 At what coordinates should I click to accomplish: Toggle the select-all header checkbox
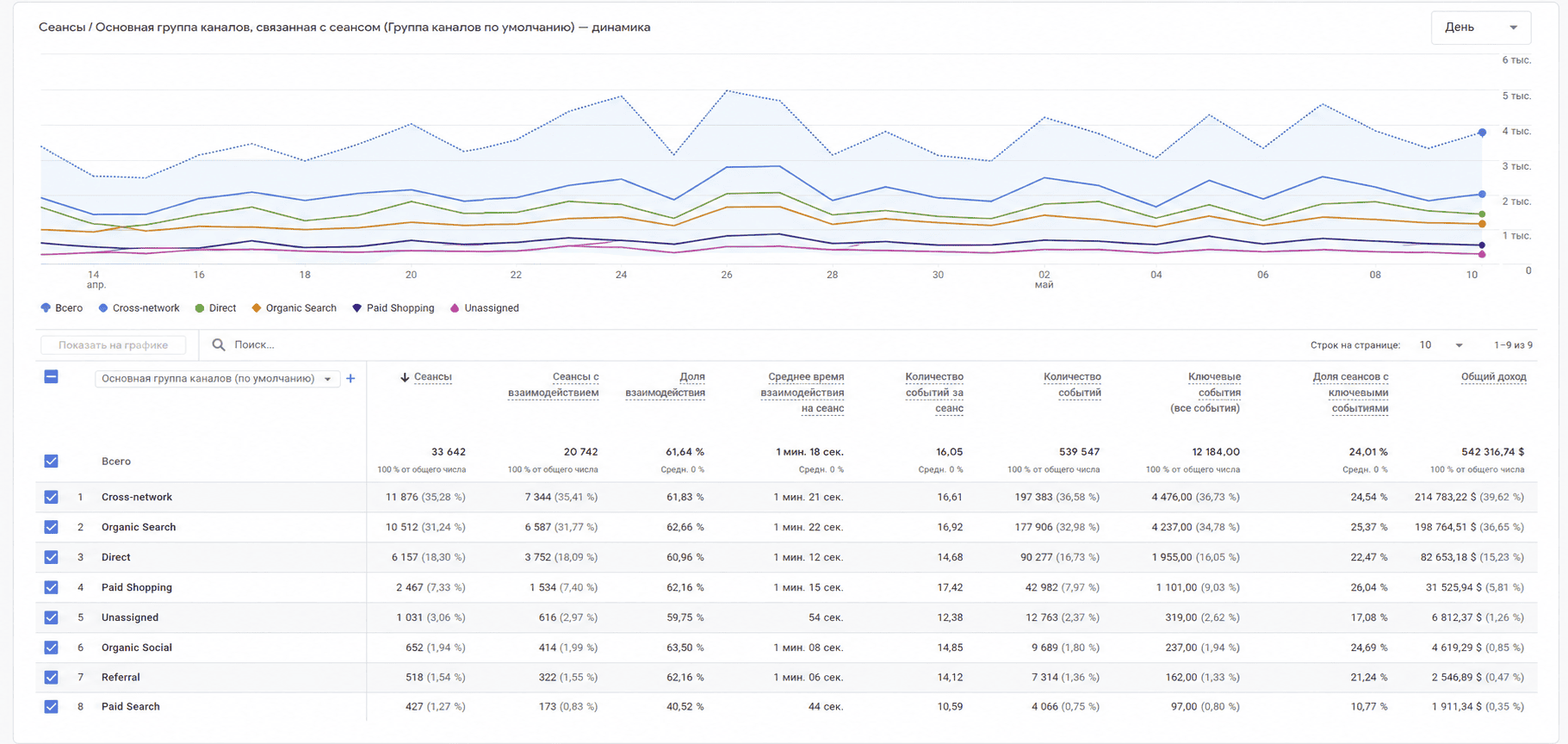(x=51, y=377)
